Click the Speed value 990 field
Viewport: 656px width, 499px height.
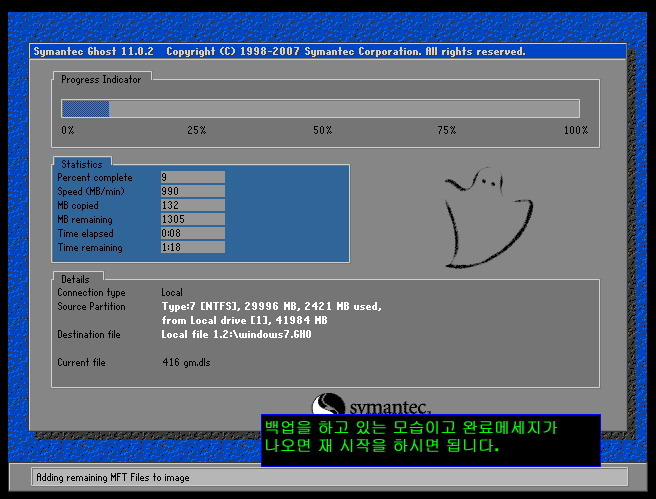click(193, 191)
